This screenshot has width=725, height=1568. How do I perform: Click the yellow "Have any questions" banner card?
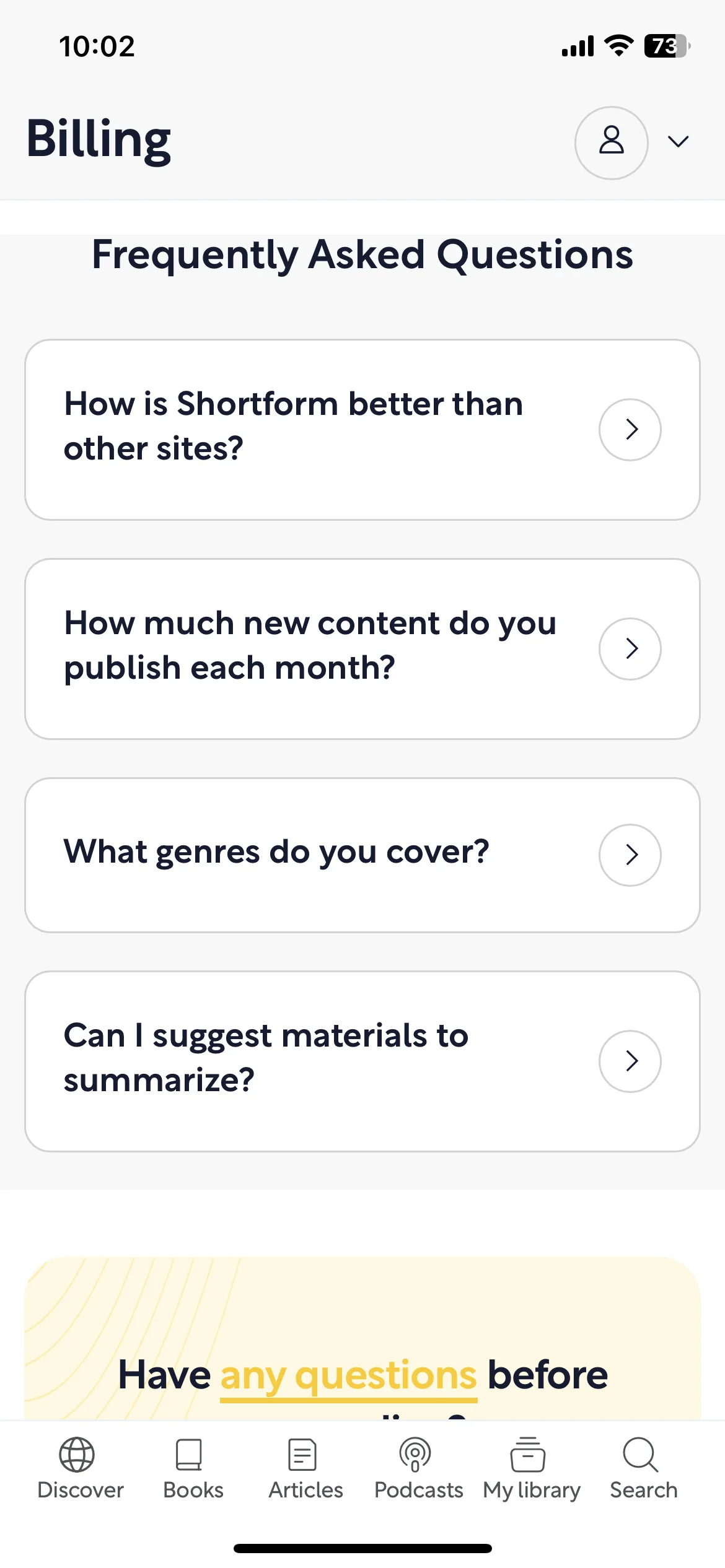coord(362,1339)
